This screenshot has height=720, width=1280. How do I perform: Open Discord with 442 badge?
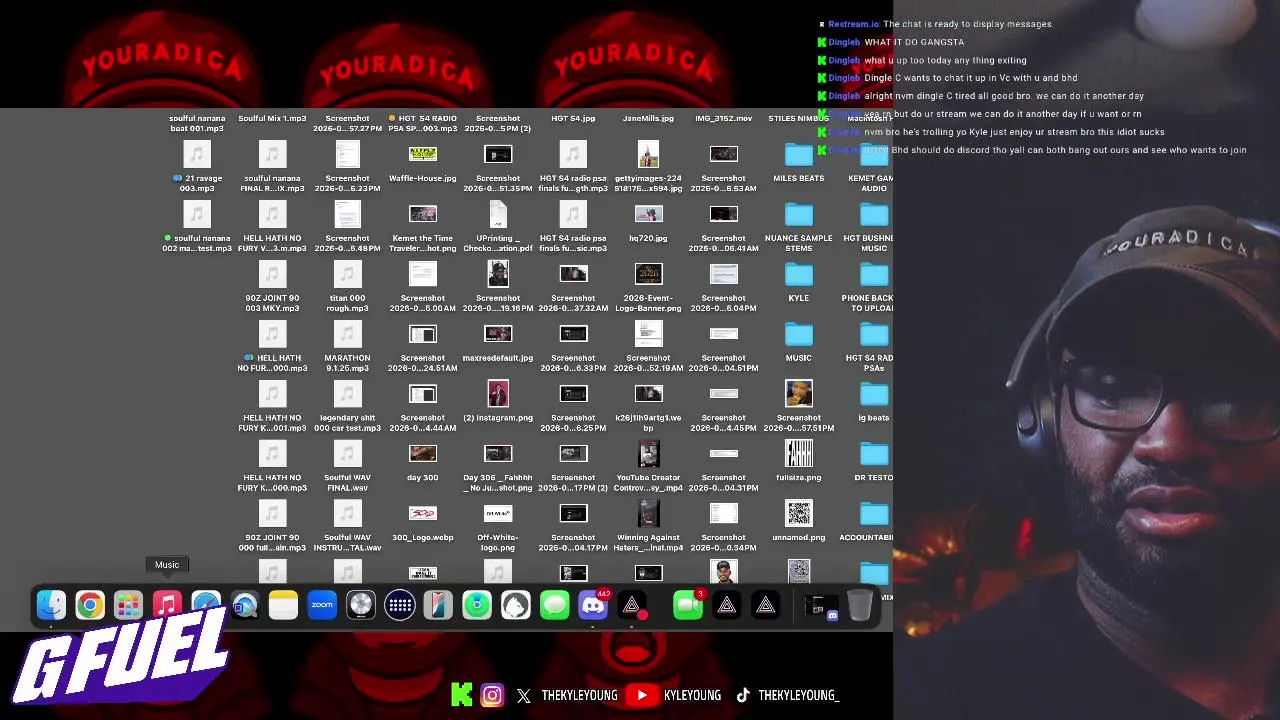(593, 605)
